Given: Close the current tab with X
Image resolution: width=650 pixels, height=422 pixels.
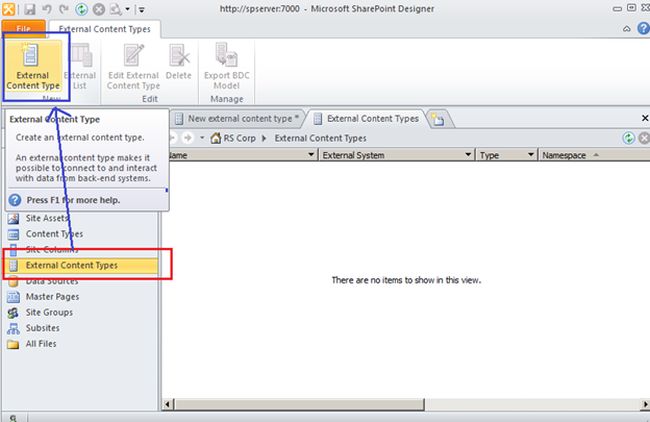Looking at the screenshot, I should tap(645, 118).
